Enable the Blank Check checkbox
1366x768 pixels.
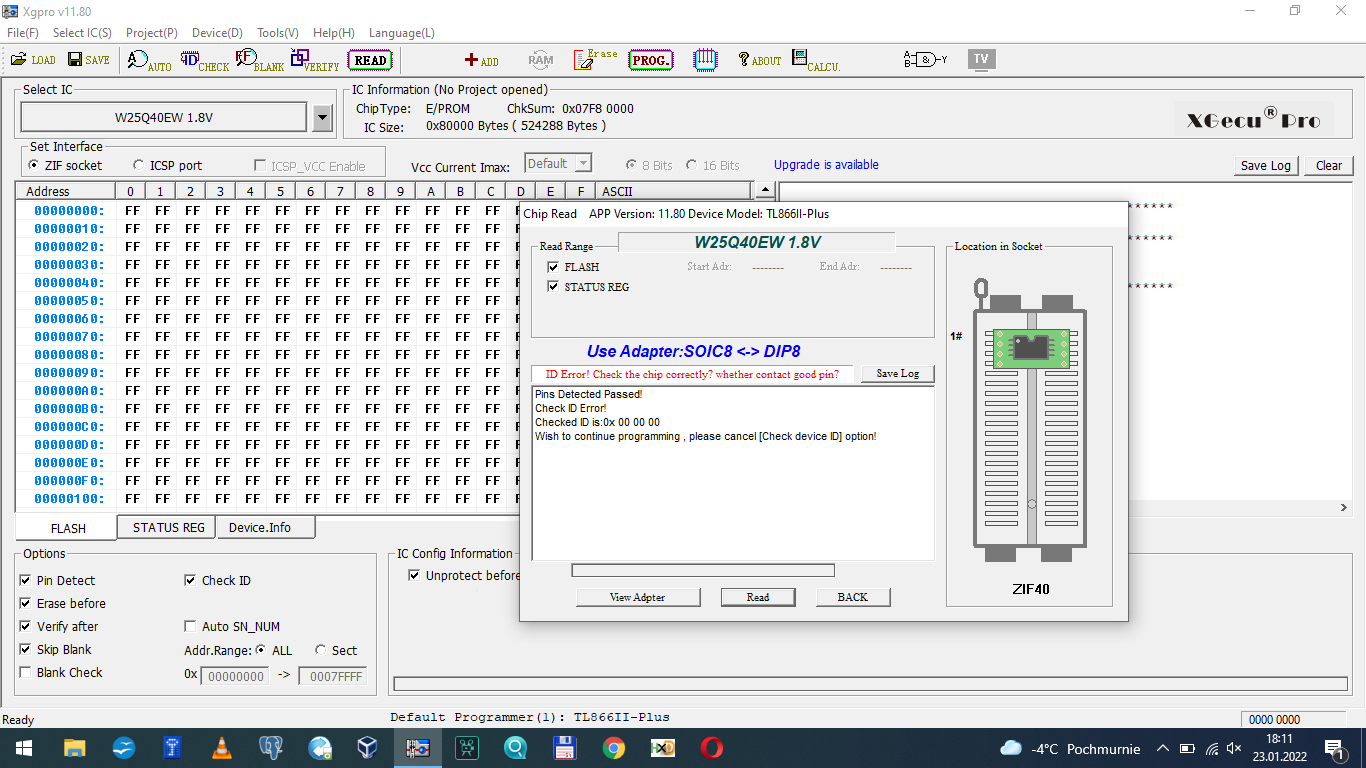click(25, 672)
